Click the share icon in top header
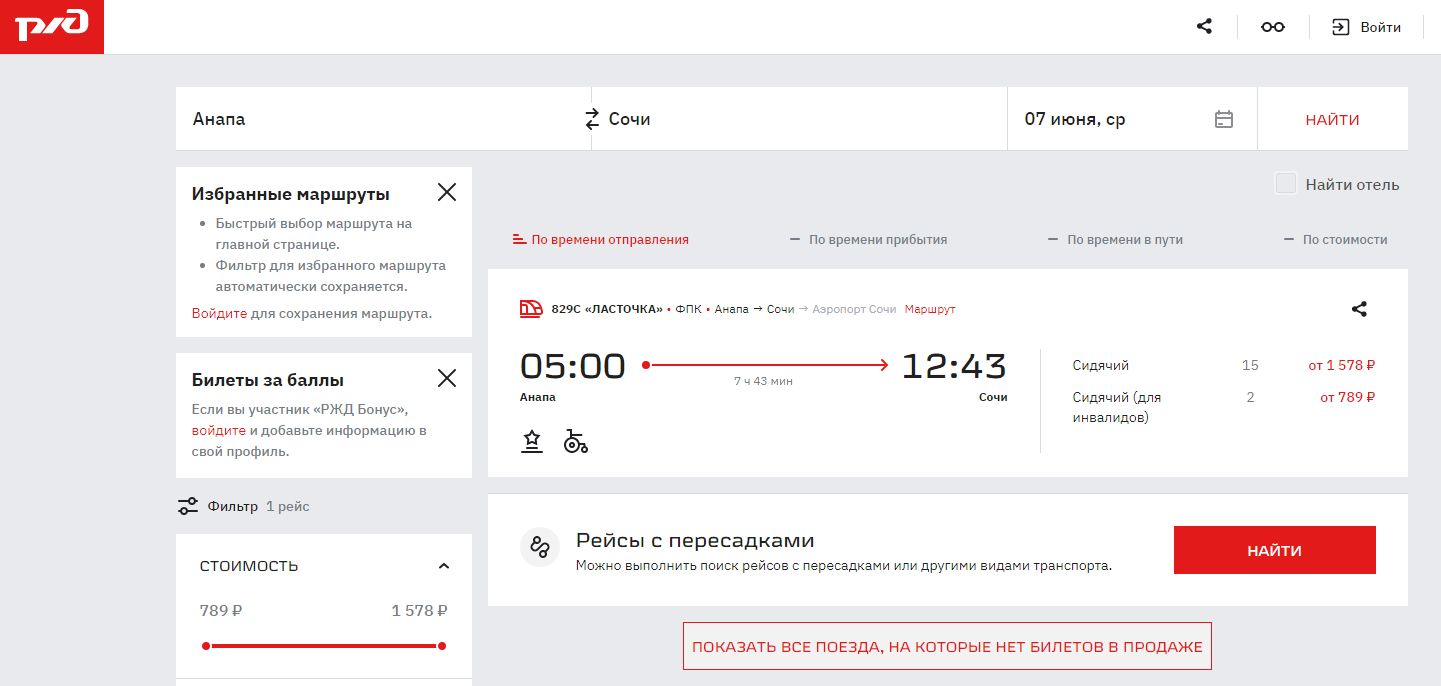1441x686 pixels. (1204, 27)
